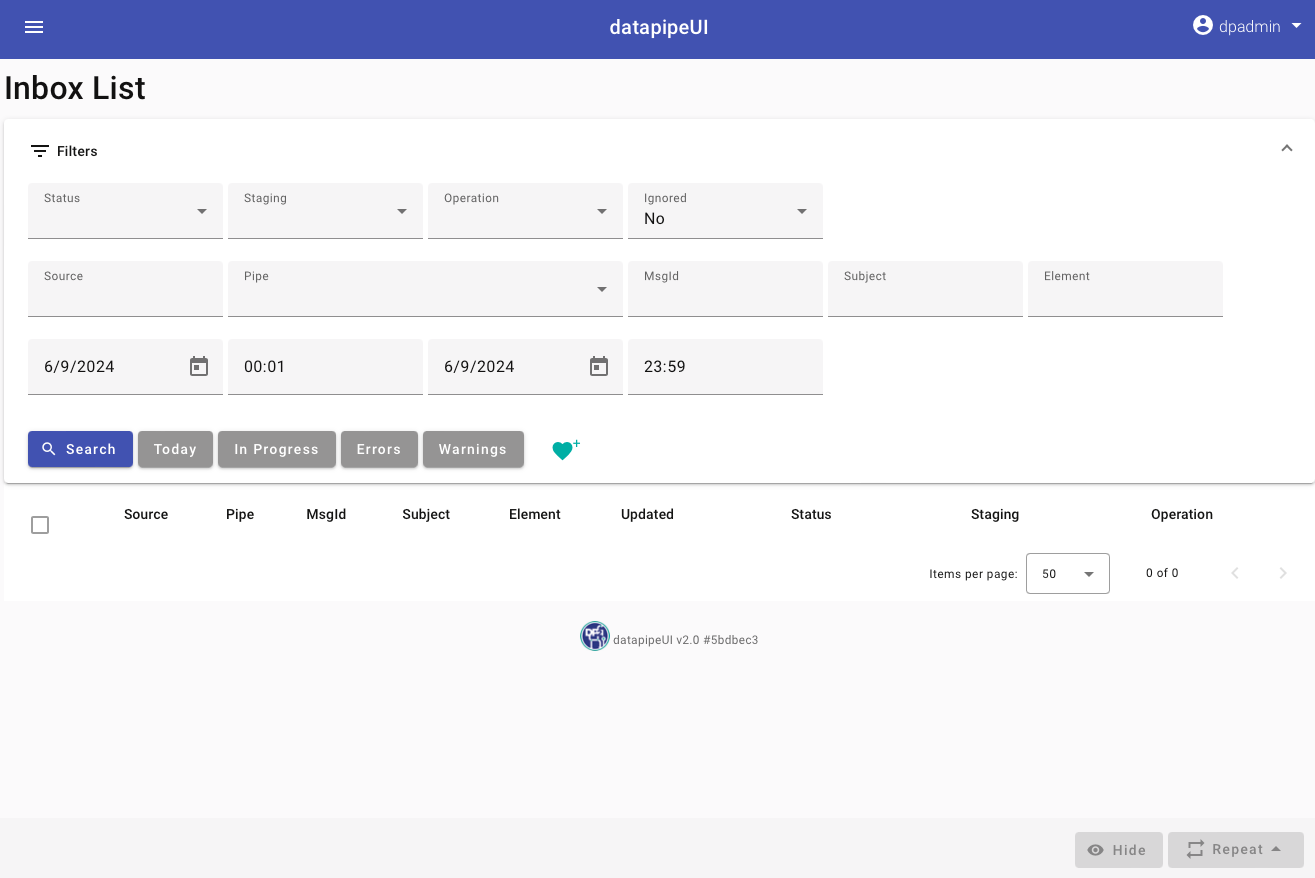Click the dpadmin user account icon
1315x878 pixels.
1203,26
